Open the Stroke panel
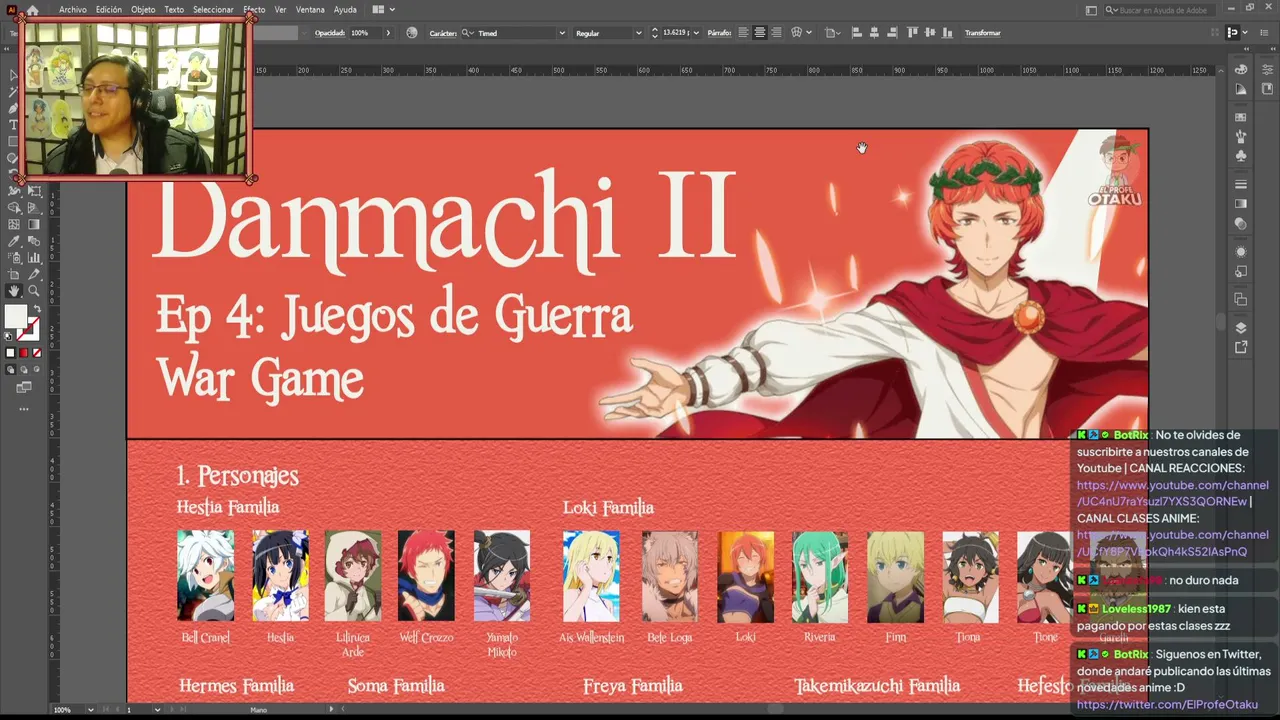The height and width of the screenshot is (720, 1280). 1241,184
